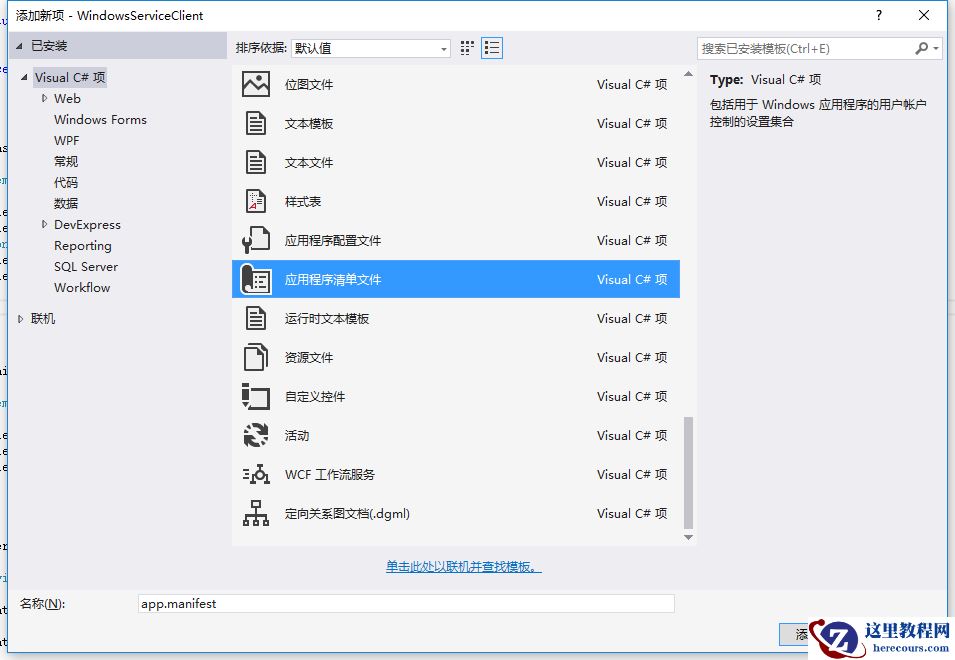
Task: Open the help question mark button
Action: pos(879,15)
